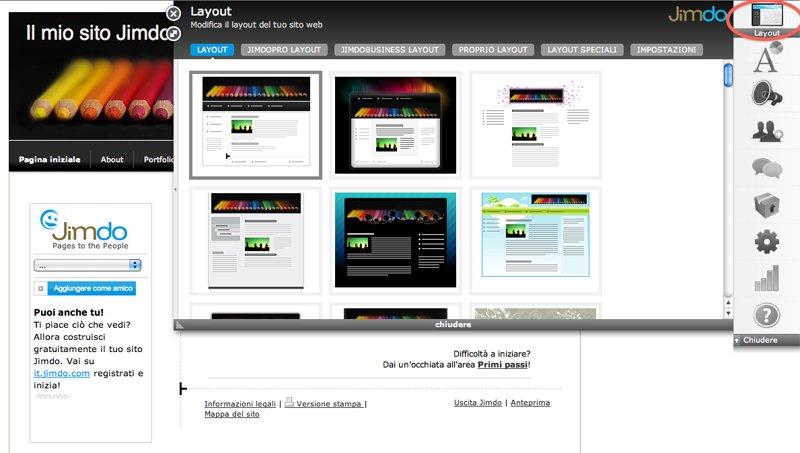
Task: Click the scrollbar down arrow in Layout panel
Action: point(729,313)
